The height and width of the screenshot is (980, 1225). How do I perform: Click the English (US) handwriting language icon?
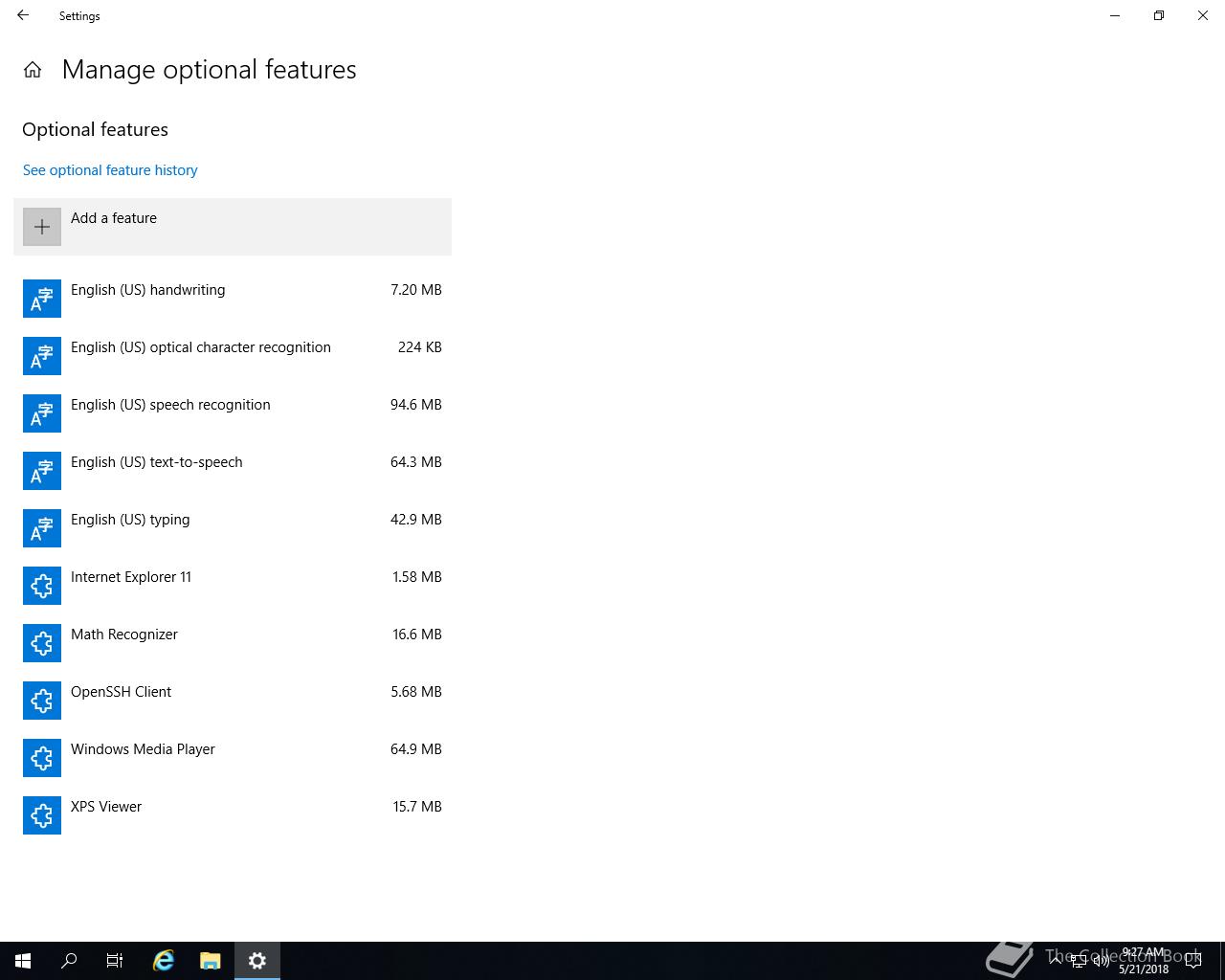pyautogui.click(x=42, y=299)
